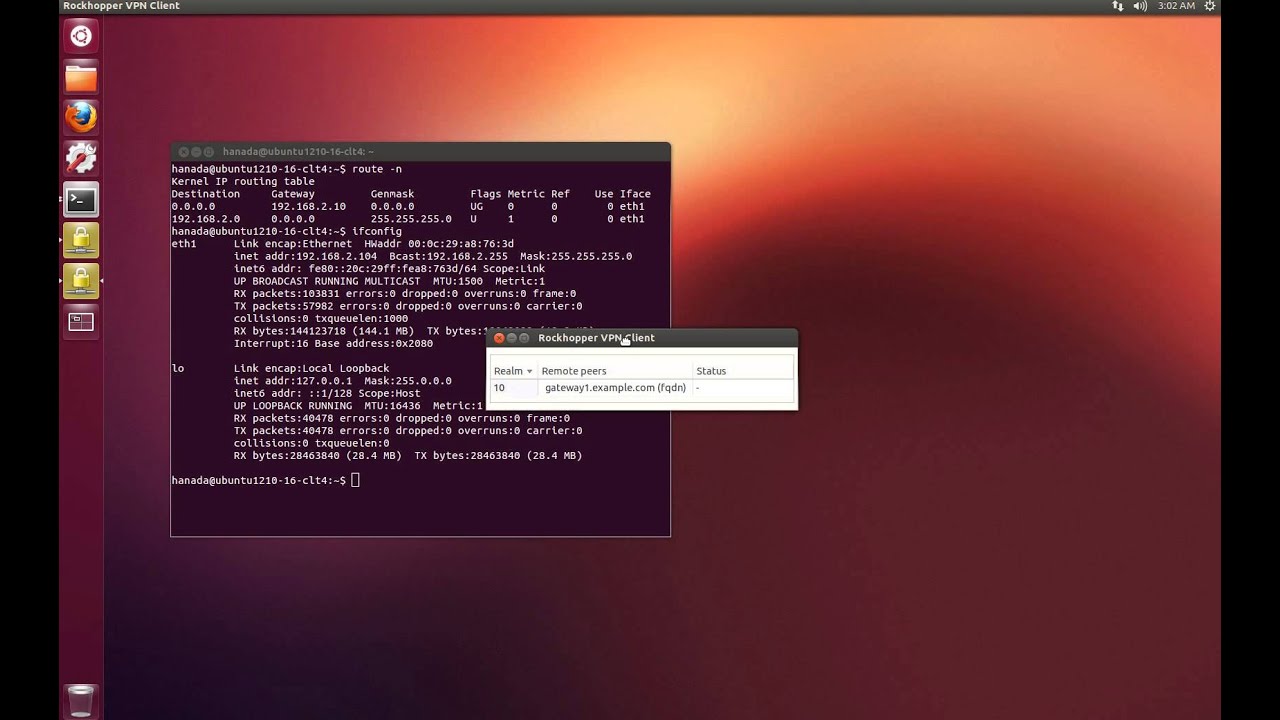Click 'Bcast:192.168.2.255' in the terminal
Viewport: 1280px width, 720px height.
(448, 256)
